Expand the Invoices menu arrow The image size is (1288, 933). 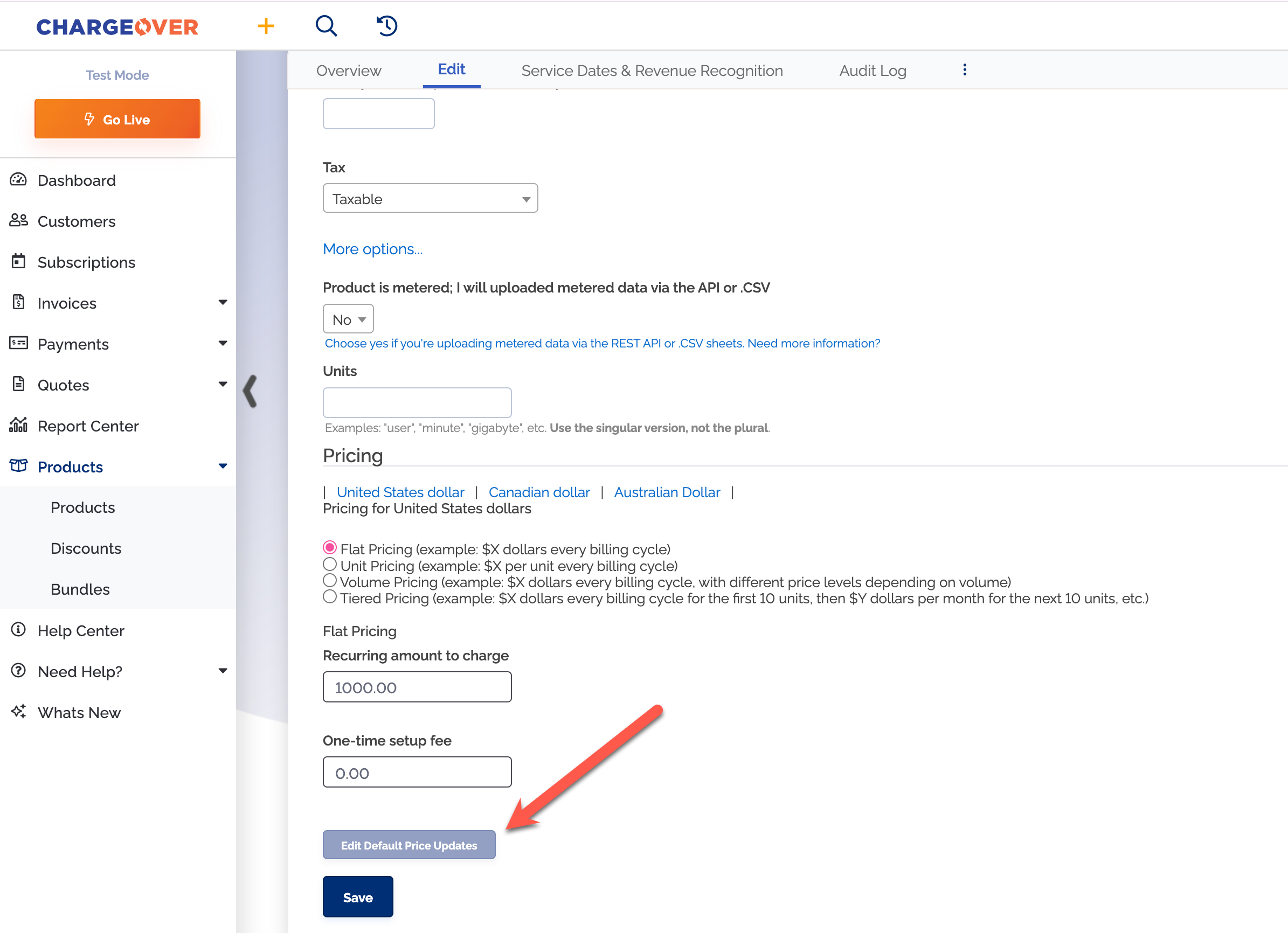point(223,303)
